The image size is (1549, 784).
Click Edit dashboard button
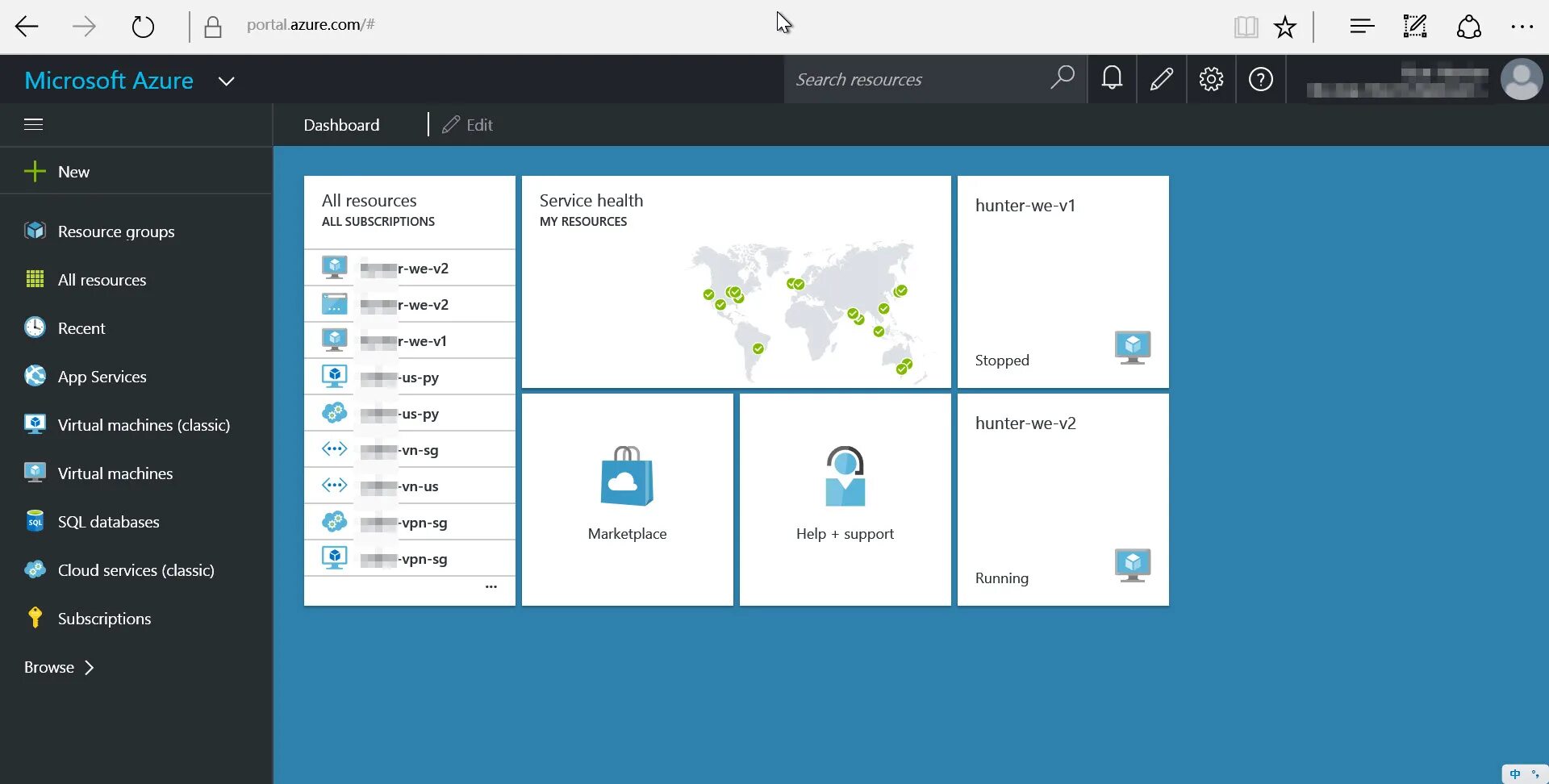click(x=468, y=125)
